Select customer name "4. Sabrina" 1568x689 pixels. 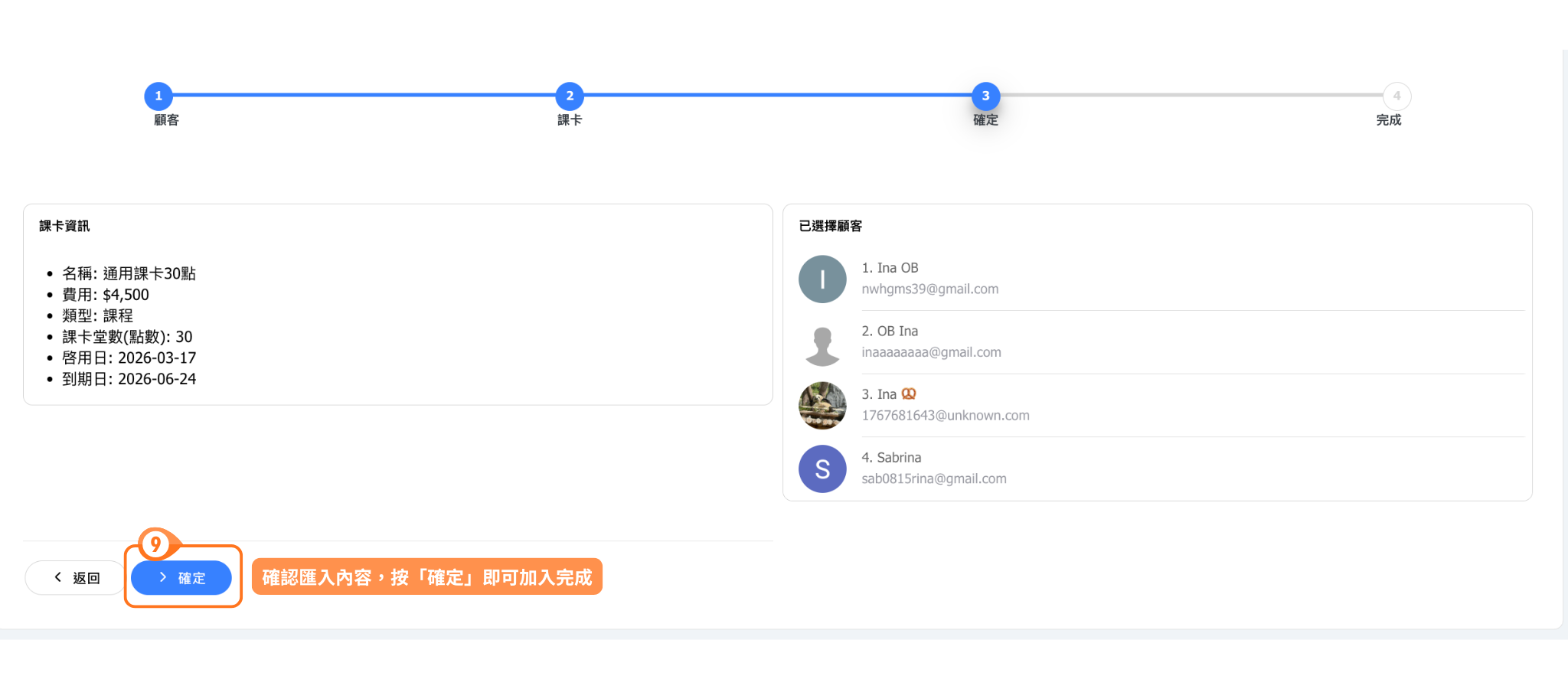[x=891, y=458]
